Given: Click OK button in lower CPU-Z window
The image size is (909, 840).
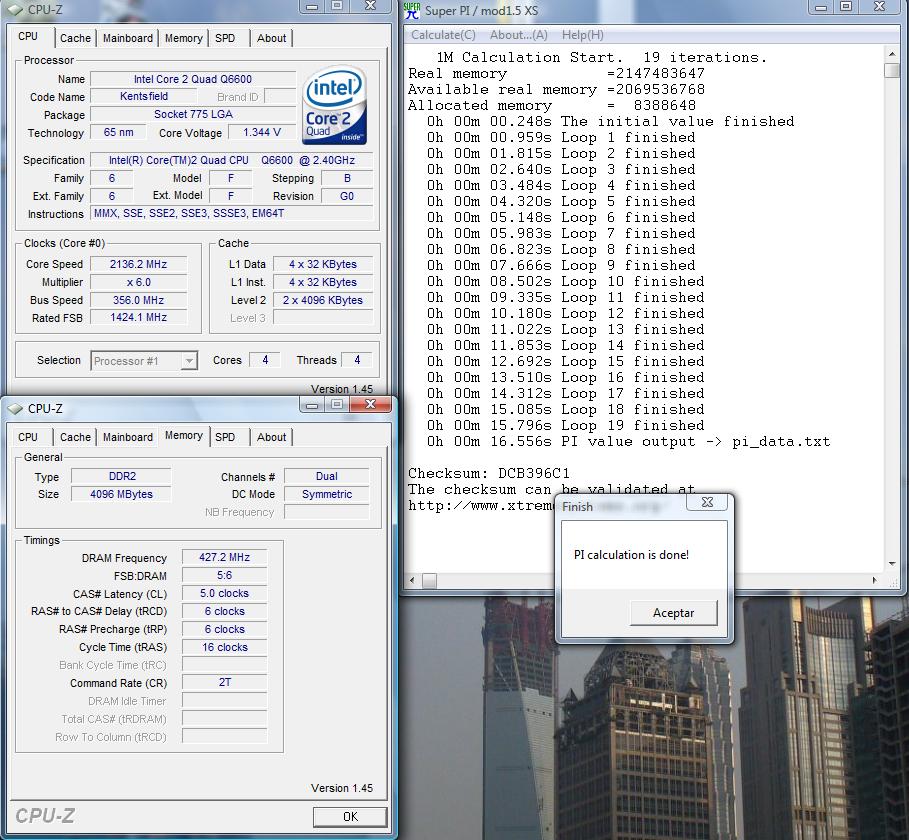Looking at the screenshot, I should point(350,816).
